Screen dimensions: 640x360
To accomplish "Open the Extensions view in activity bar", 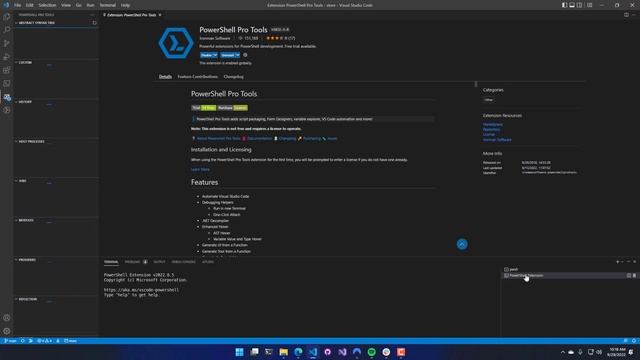I will pos(7,70).
